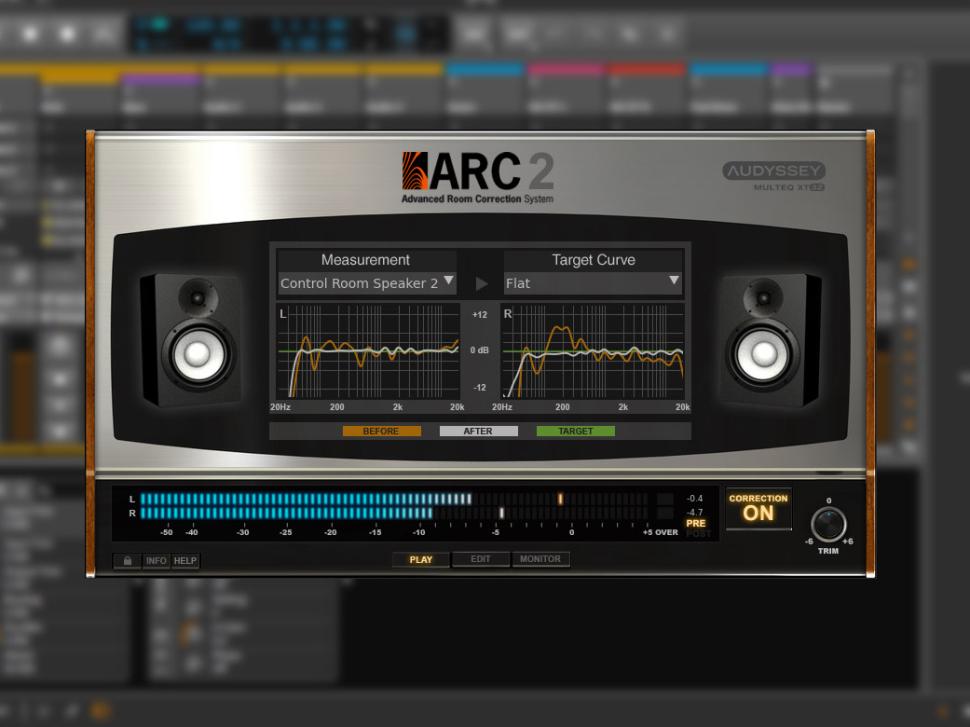Switch the meter to POST

click(696, 534)
